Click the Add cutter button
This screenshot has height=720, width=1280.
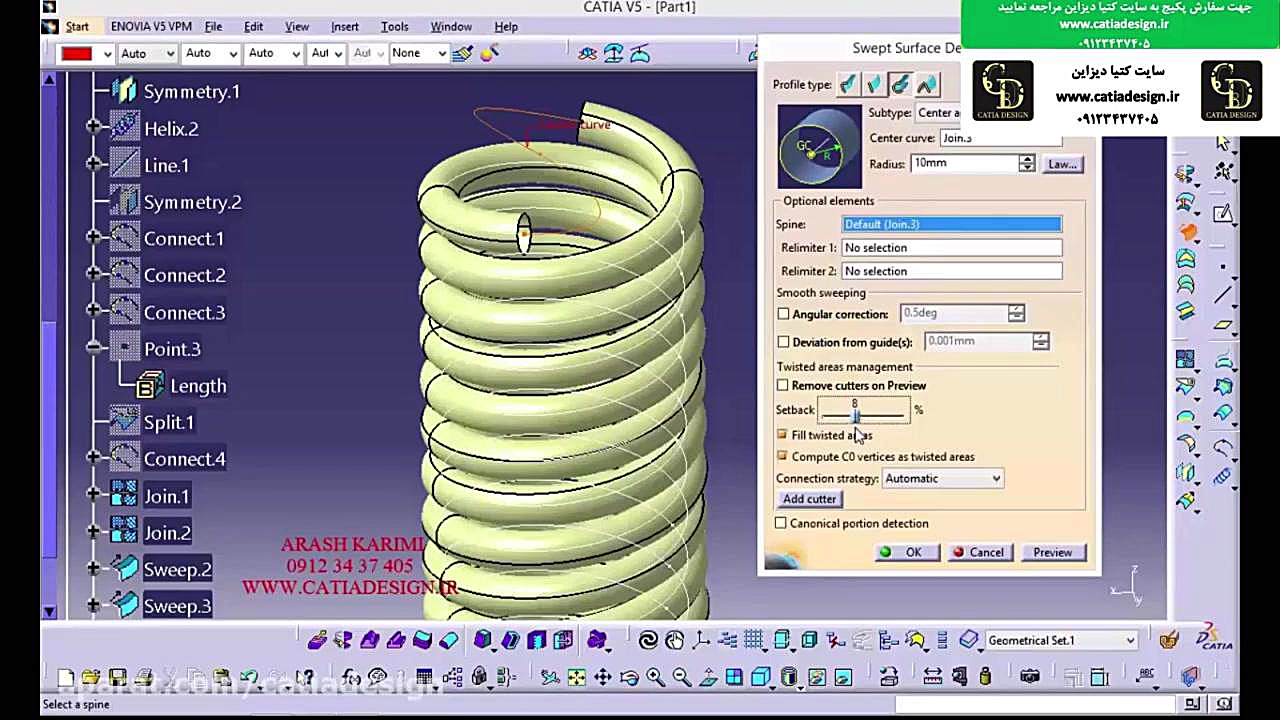pos(809,499)
